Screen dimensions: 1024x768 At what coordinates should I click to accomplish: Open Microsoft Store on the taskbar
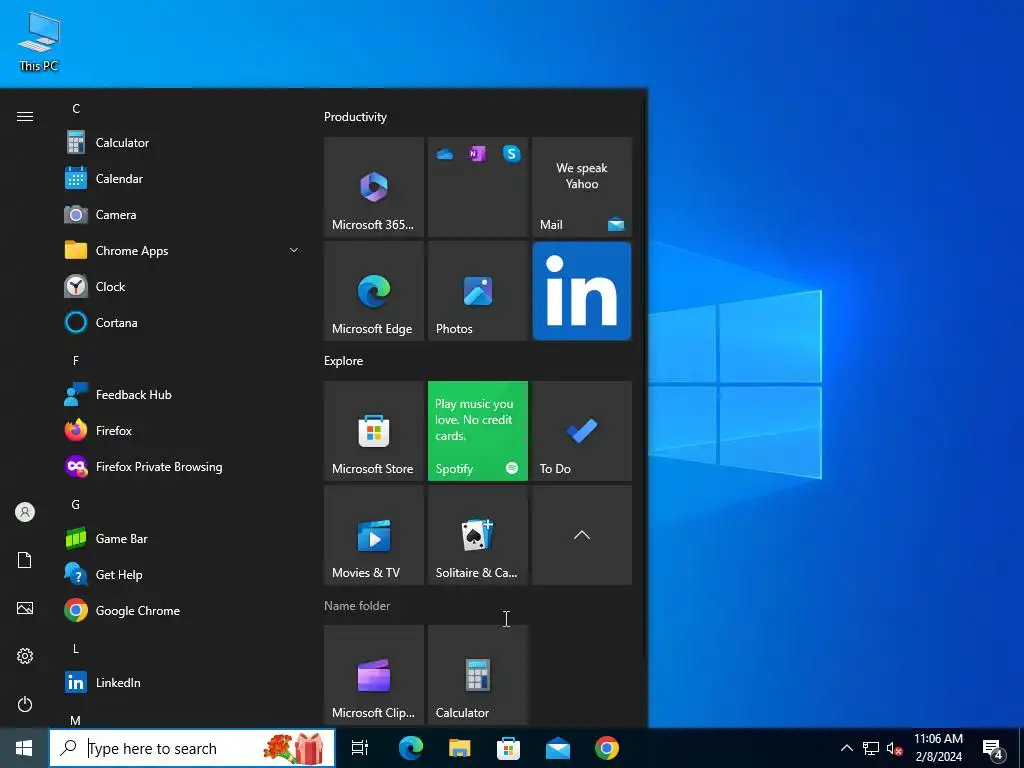508,748
